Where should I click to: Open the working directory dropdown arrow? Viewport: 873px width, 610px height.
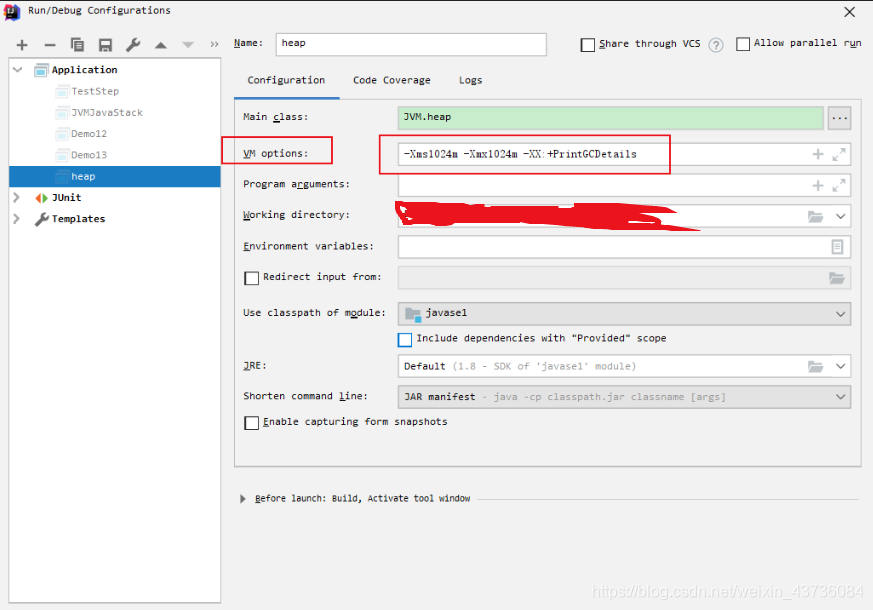pyautogui.click(x=841, y=217)
